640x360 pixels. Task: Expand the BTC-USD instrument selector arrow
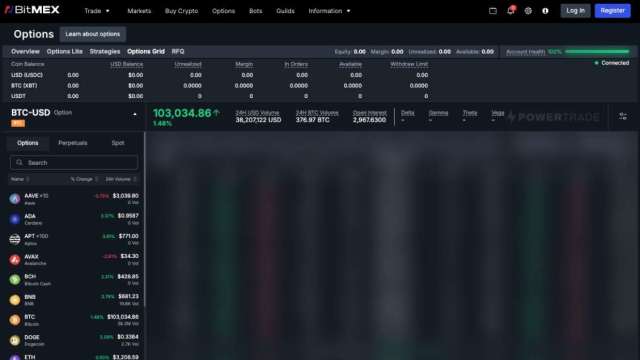pyautogui.click(x=135, y=114)
